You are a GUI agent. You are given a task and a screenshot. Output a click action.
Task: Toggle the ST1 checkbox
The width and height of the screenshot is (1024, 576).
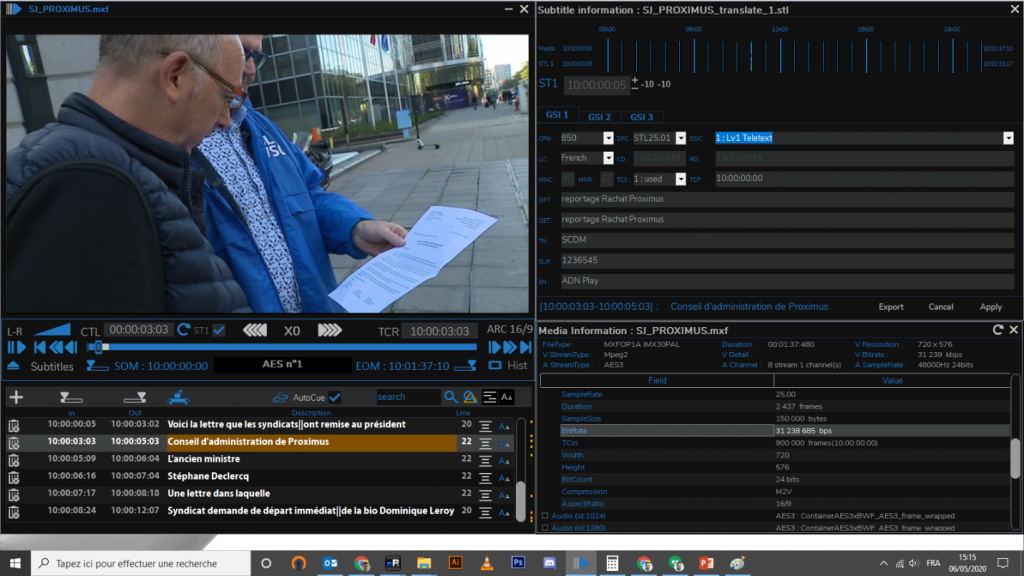coord(219,330)
